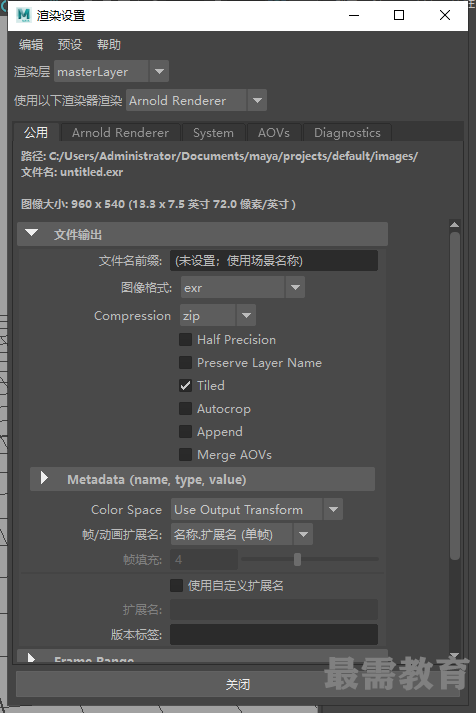Click the 帧填充 slider handle

pos(297,559)
